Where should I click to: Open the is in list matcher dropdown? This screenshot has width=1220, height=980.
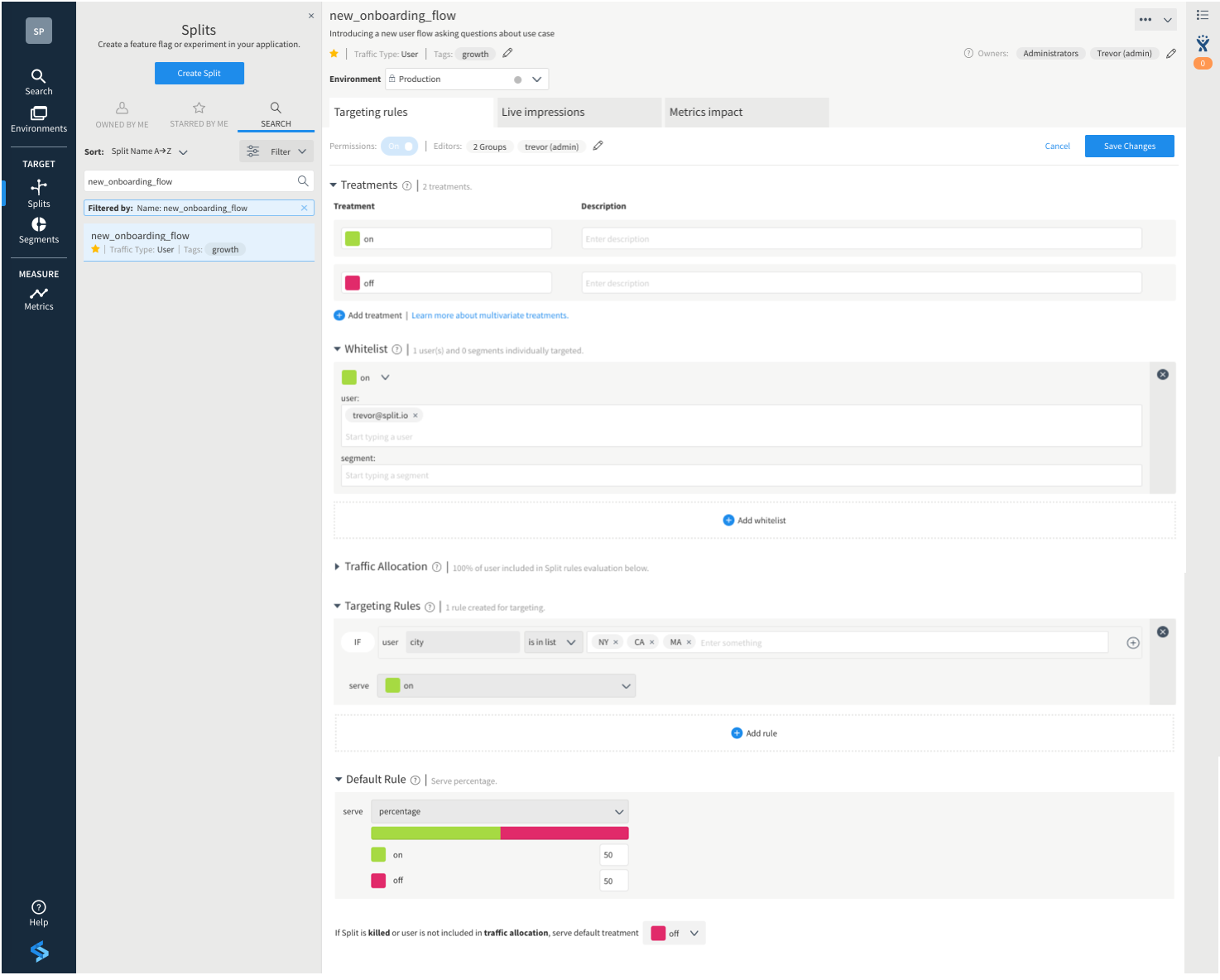tap(552, 642)
